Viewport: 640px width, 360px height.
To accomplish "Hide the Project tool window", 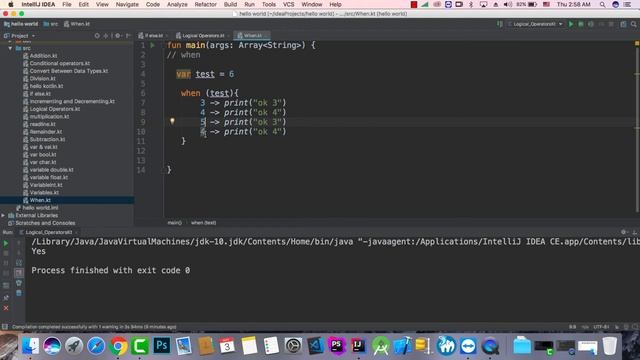I will pos(128,36).
